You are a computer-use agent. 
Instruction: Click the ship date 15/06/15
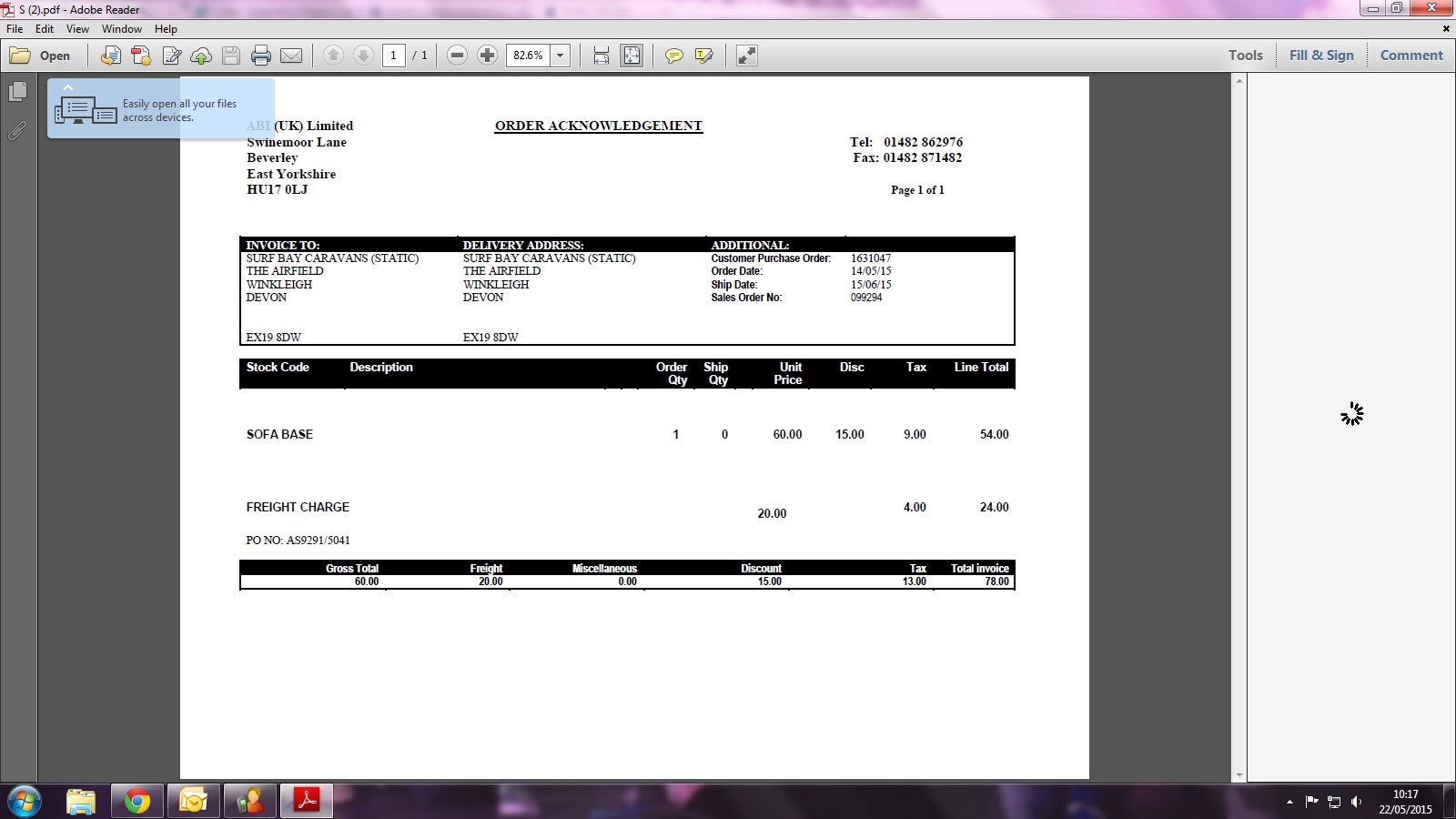(871, 285)
